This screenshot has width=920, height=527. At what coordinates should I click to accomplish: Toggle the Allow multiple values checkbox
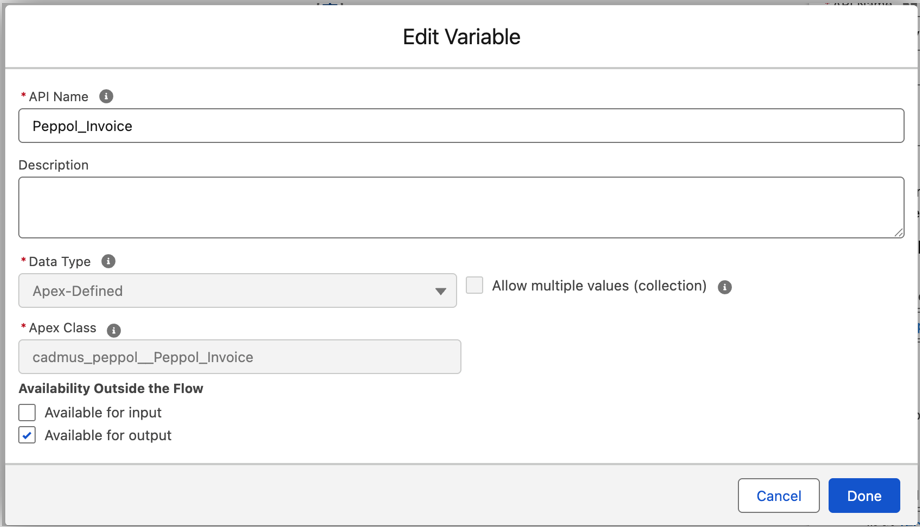(x=475, y=286)
